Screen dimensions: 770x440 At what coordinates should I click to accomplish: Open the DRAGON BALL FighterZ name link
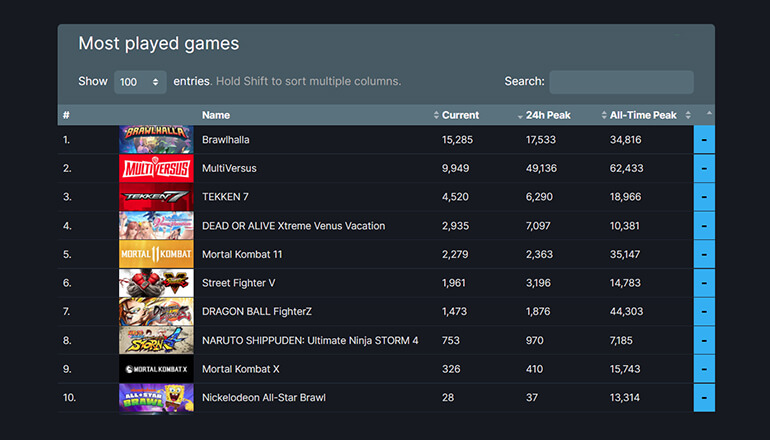coord(256,312)
